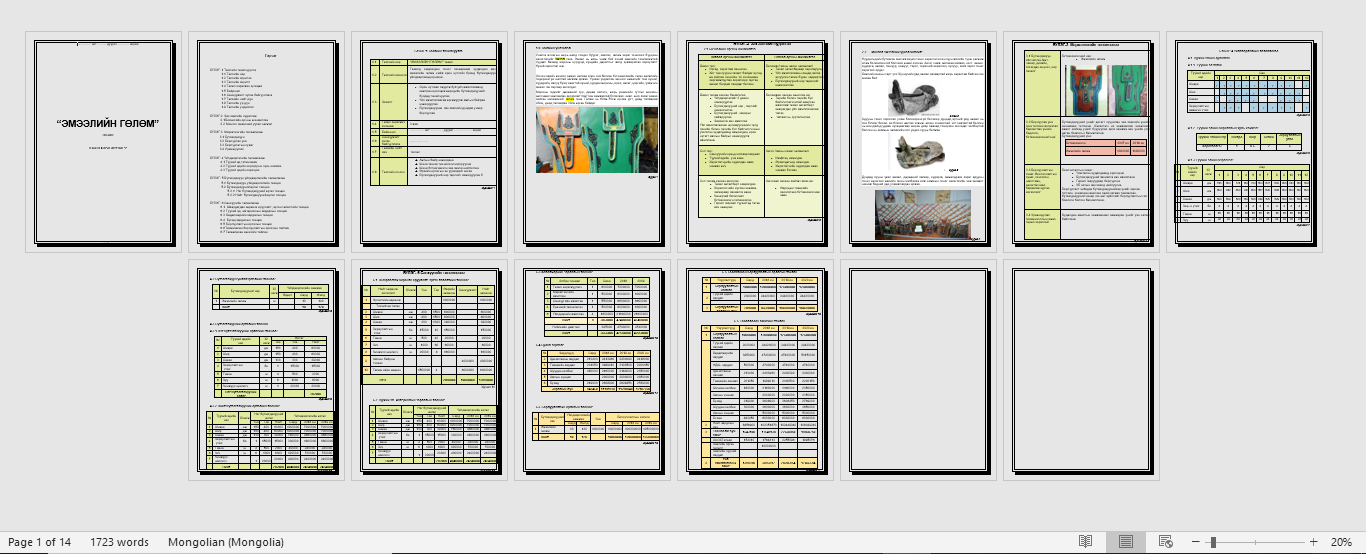Open Mongolian (Mongolia) language setting

[x=226, y=542]
